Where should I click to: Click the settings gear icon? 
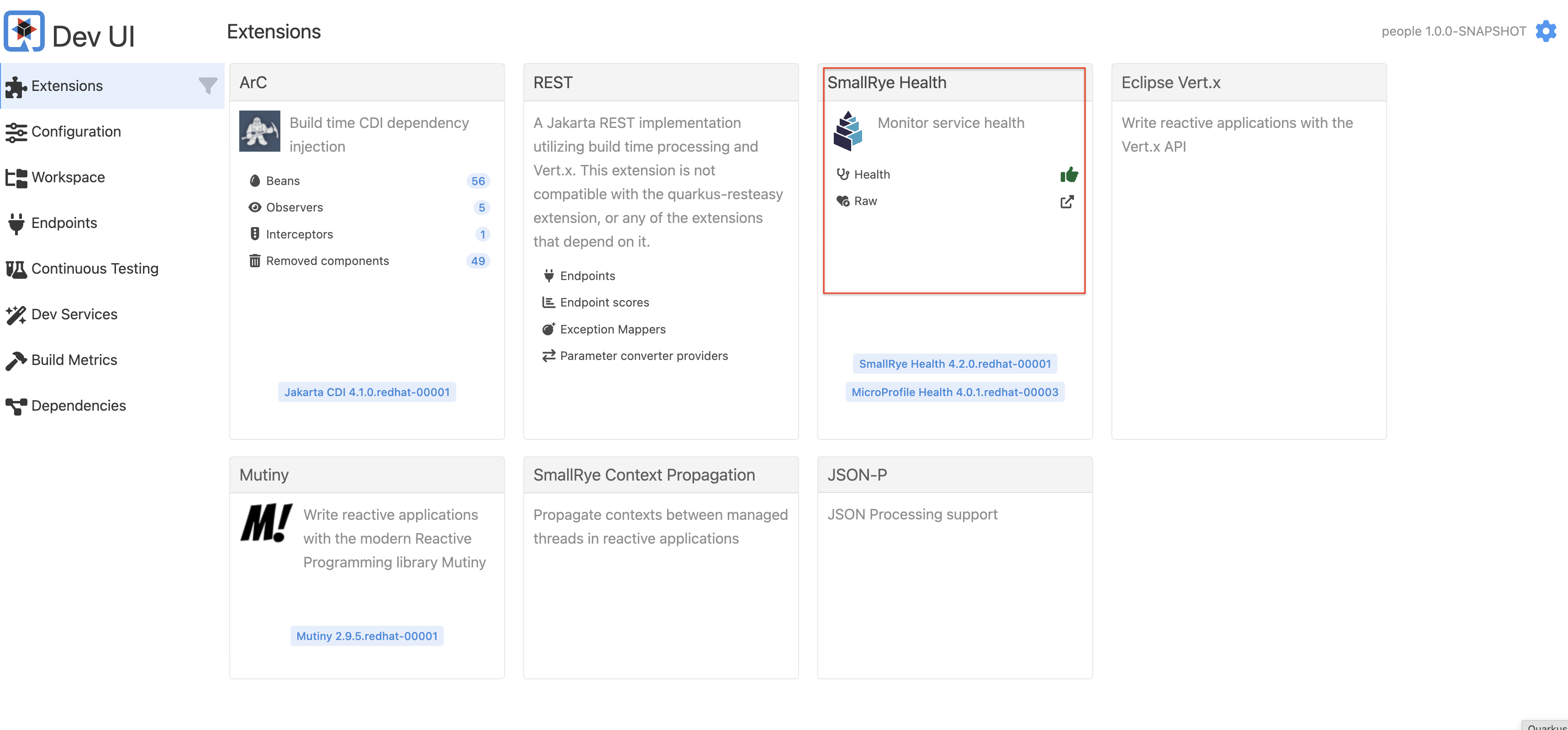pos(1546,31)
